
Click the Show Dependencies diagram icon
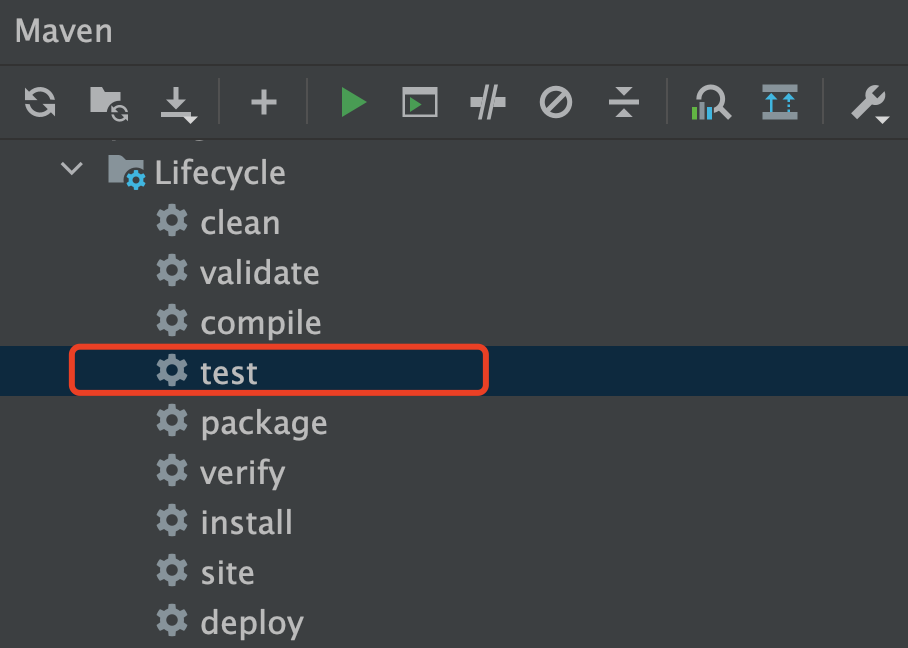click(x=711, y=102)
